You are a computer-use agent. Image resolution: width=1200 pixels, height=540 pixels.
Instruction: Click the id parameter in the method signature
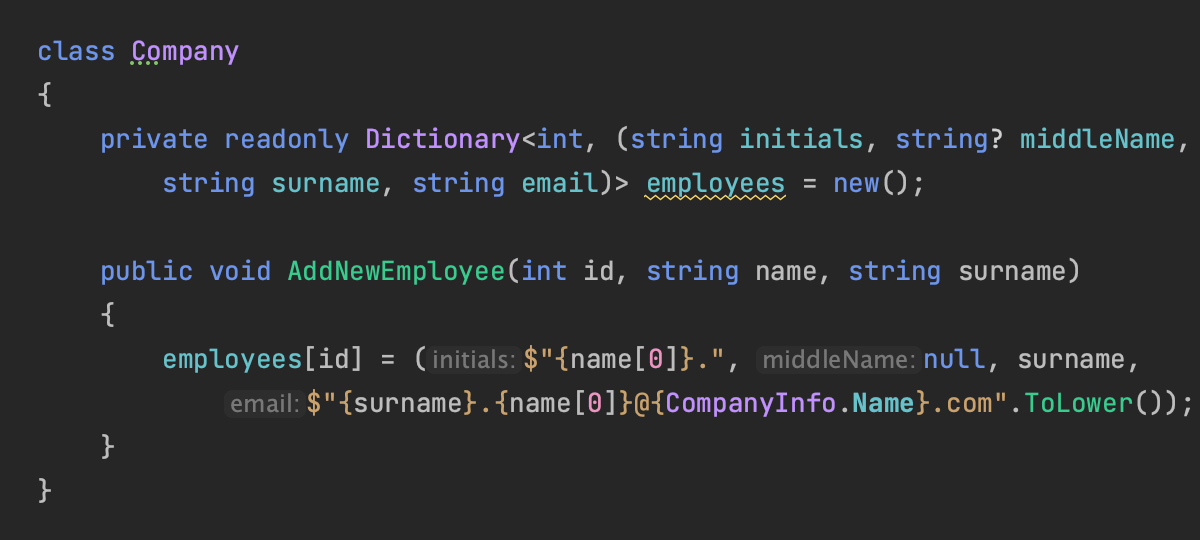pyautogui.click(x=598, y=271)
